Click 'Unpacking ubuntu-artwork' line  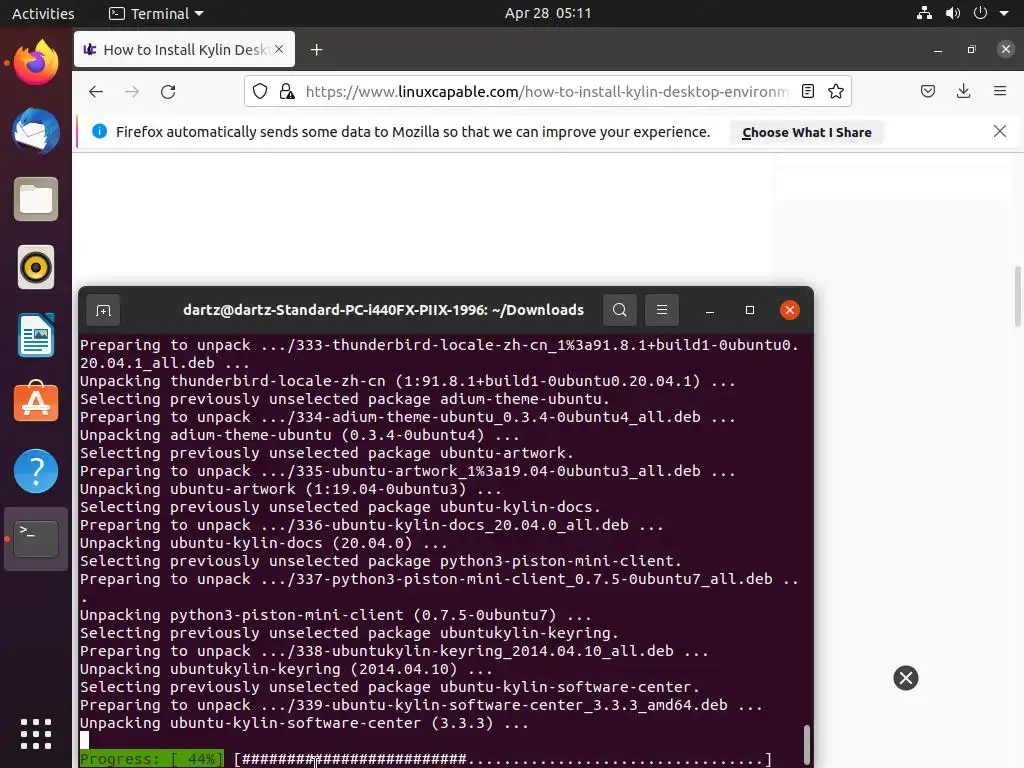(291, 489)
